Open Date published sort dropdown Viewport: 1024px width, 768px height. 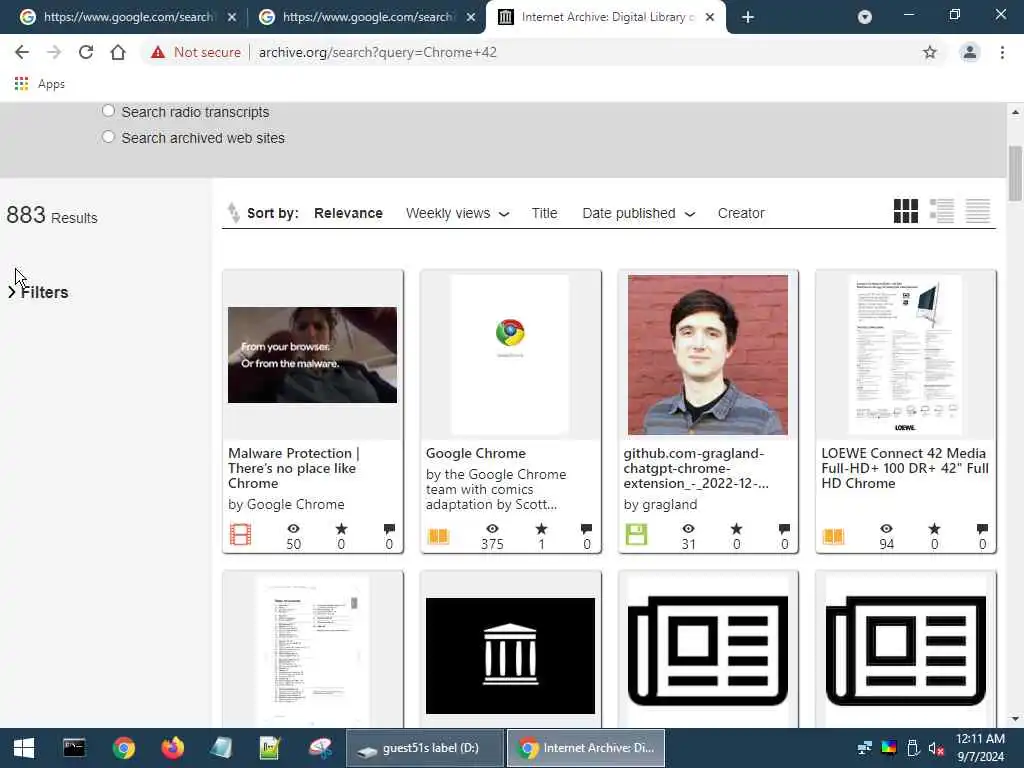coord(638,213)
